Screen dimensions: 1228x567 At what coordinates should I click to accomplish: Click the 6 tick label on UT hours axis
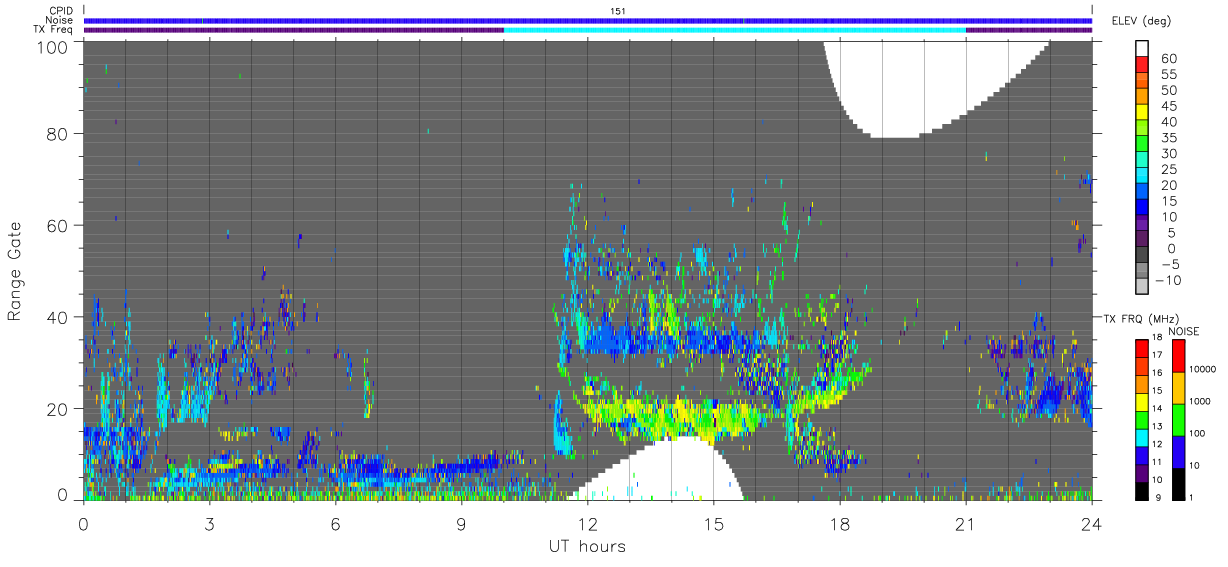pos(335,522)
